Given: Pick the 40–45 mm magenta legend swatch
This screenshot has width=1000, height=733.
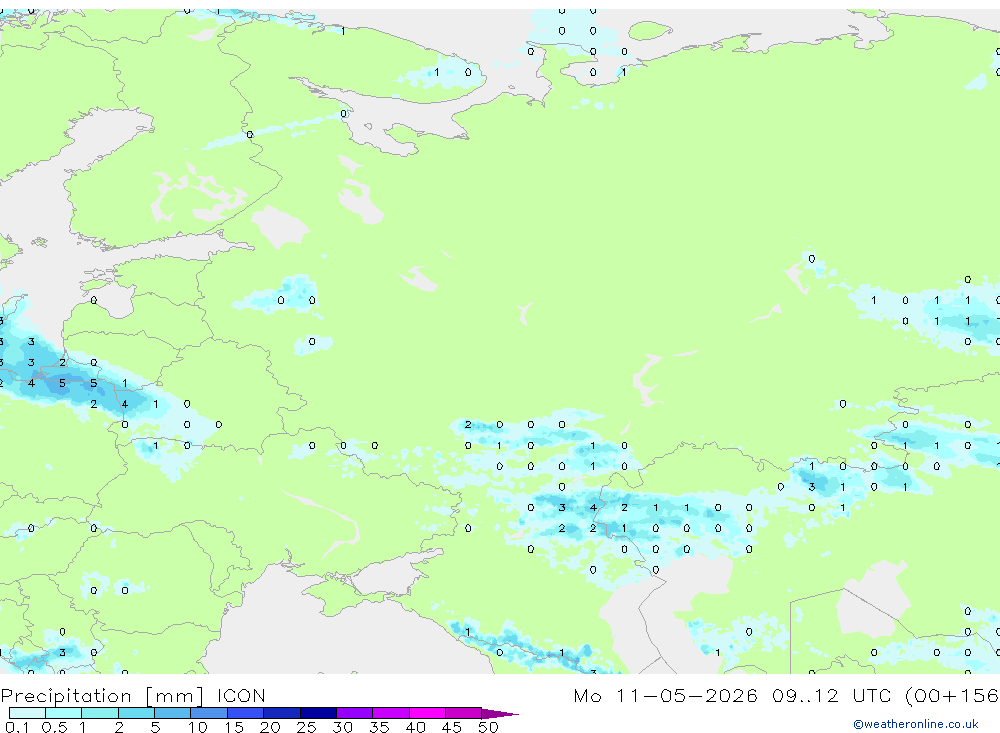Looking at the screenshot, I should tap(427, 713).
